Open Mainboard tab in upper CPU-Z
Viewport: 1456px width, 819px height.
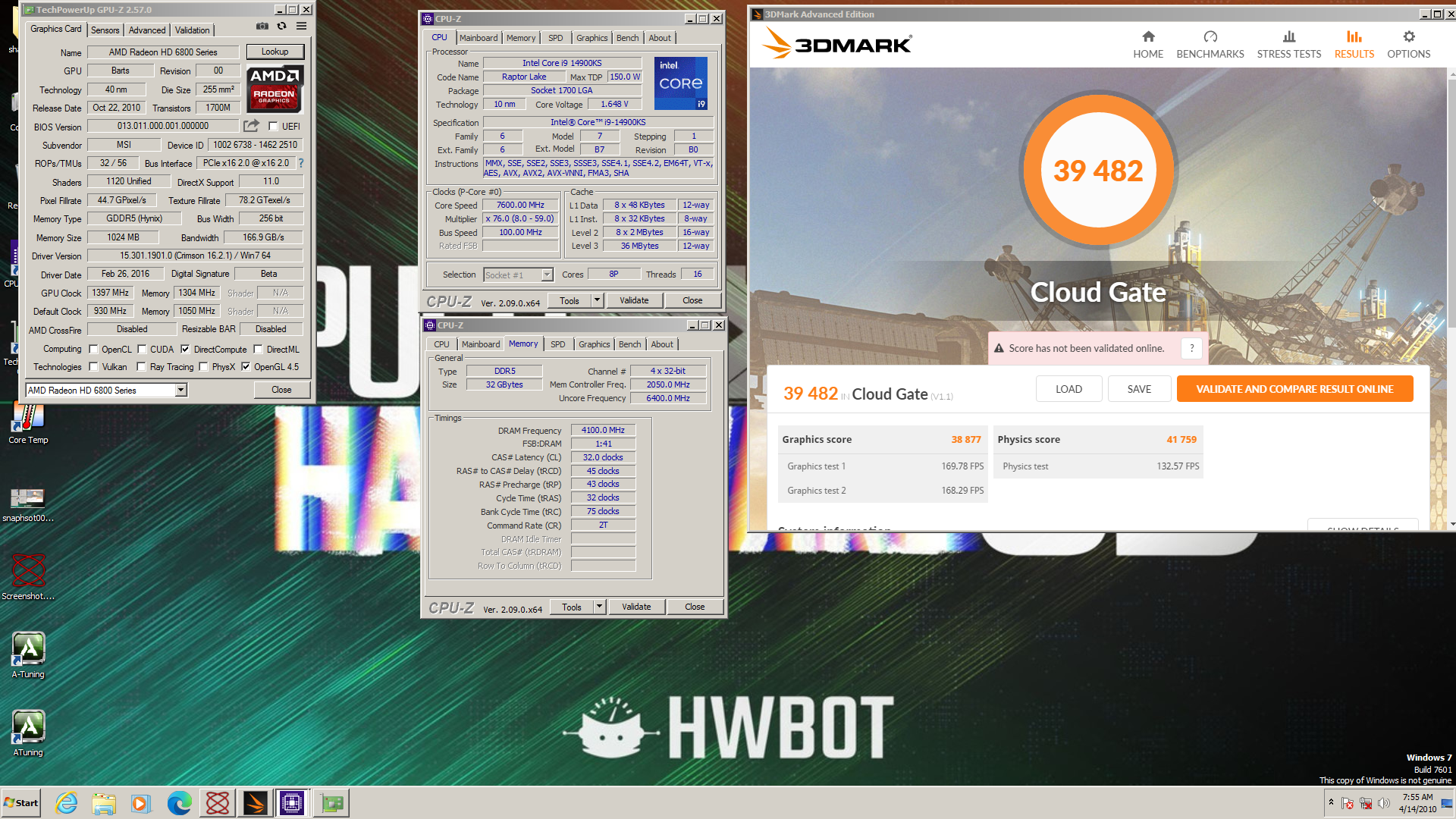(479, 38)
